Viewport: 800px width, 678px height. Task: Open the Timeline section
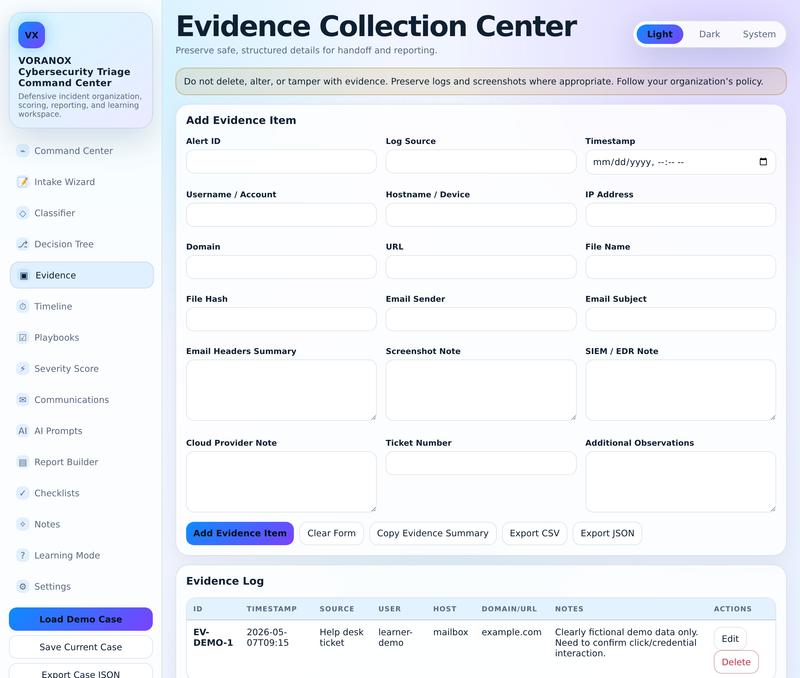click(82, 307)
